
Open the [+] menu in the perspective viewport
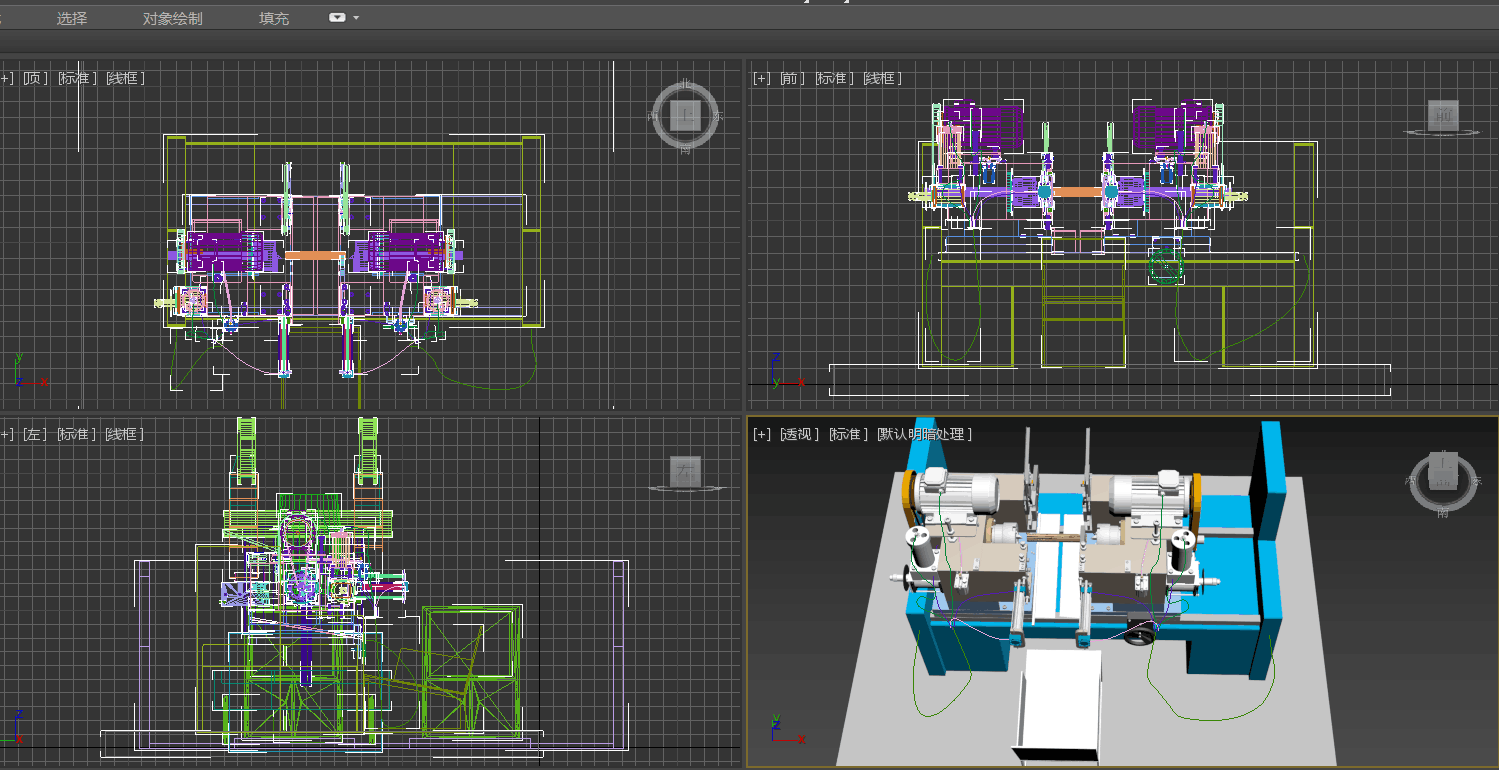(762, 434)
